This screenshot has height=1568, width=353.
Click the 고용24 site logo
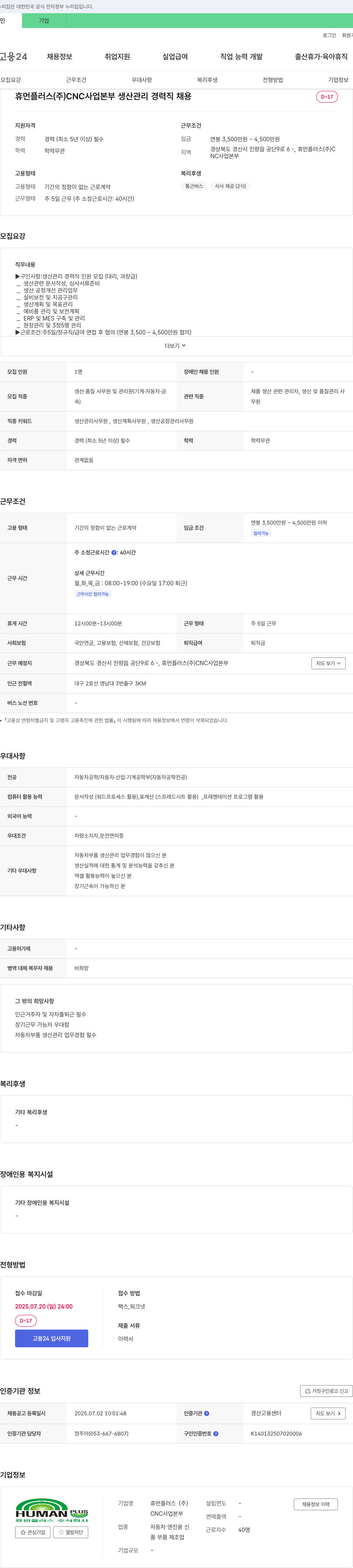click(13, 57)
